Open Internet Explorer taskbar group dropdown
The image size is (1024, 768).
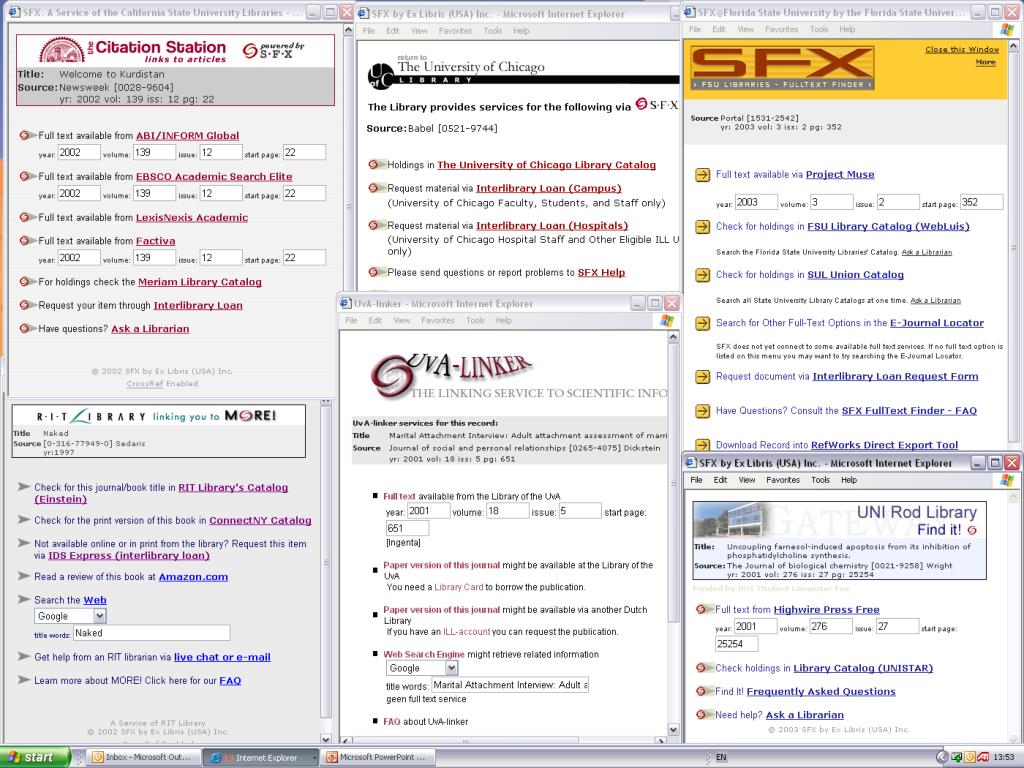click(315, 758)
